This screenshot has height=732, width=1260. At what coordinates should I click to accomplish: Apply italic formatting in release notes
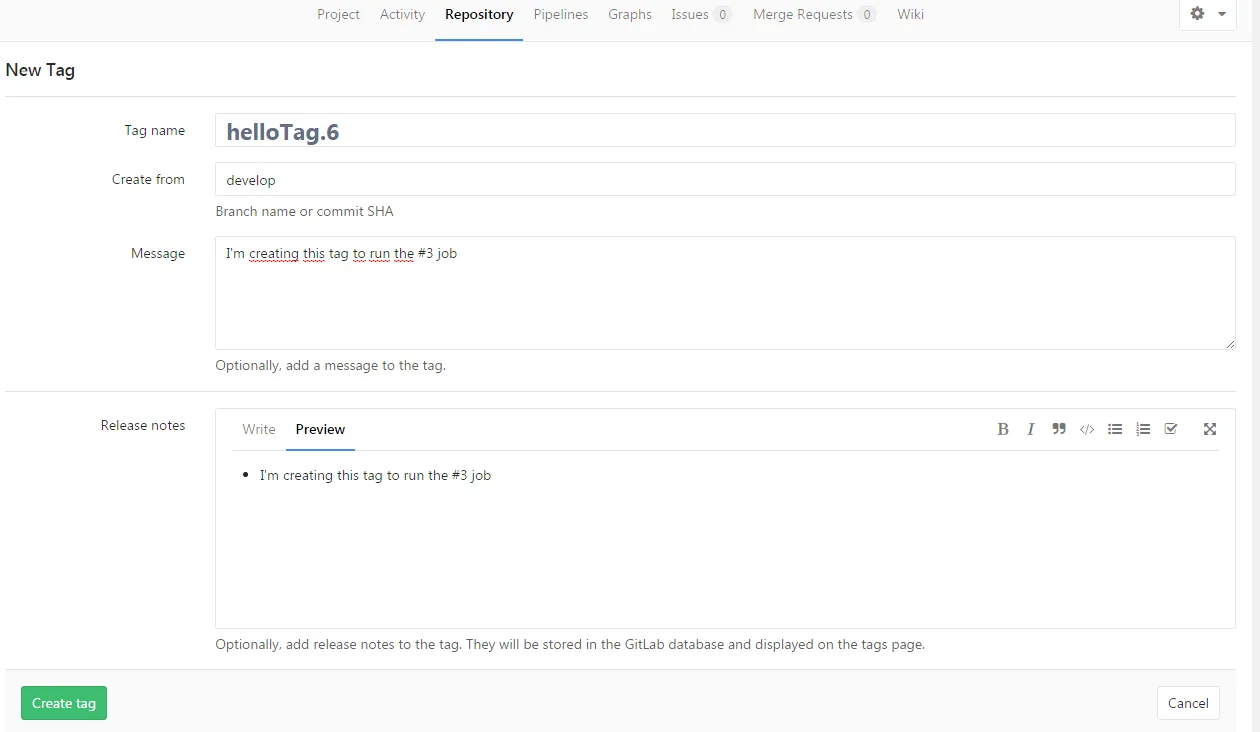pos(1030,429)
